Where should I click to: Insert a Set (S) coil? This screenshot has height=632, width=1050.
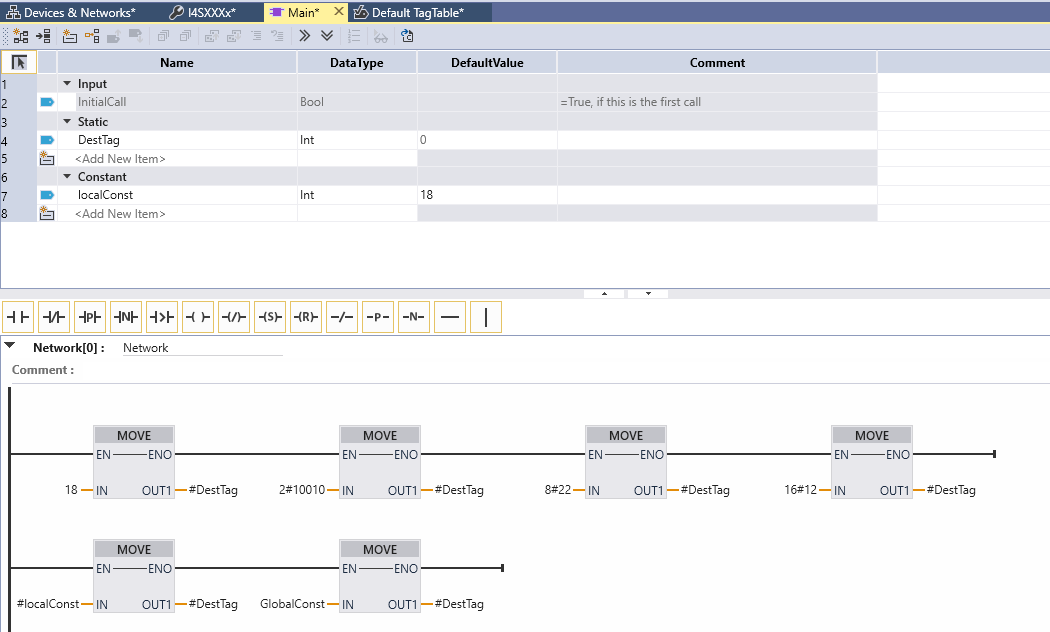click(270, 318)
